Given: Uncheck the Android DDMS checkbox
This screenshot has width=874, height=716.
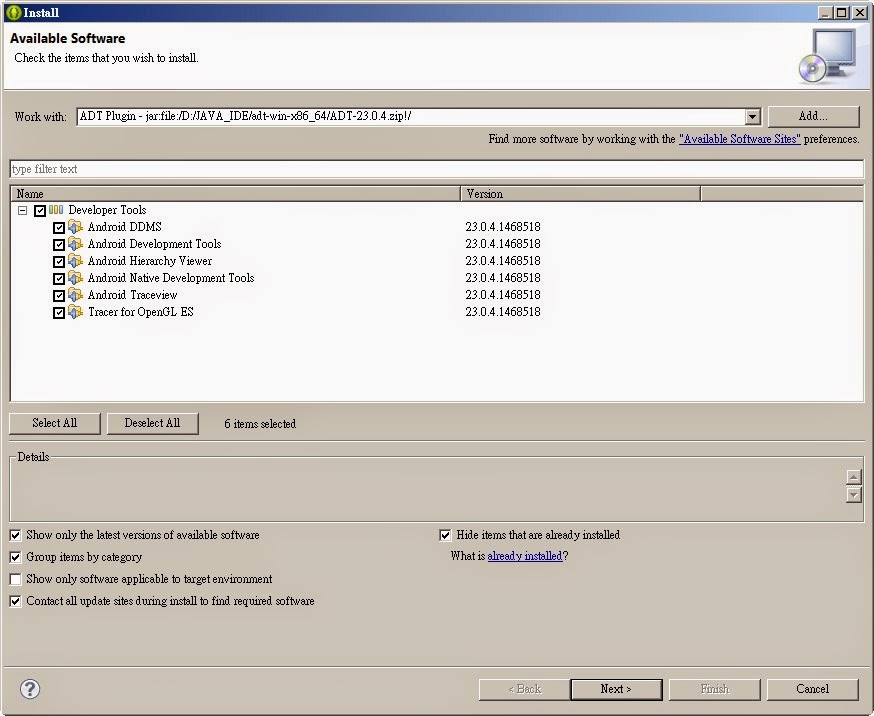Looking at the screenshot, I should pyautogui.click(x=59, y=227).
